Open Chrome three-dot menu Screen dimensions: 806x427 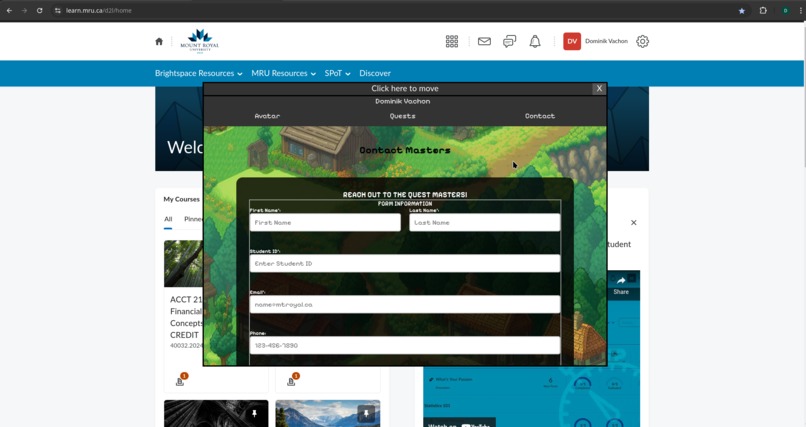[x=800, y=10]
